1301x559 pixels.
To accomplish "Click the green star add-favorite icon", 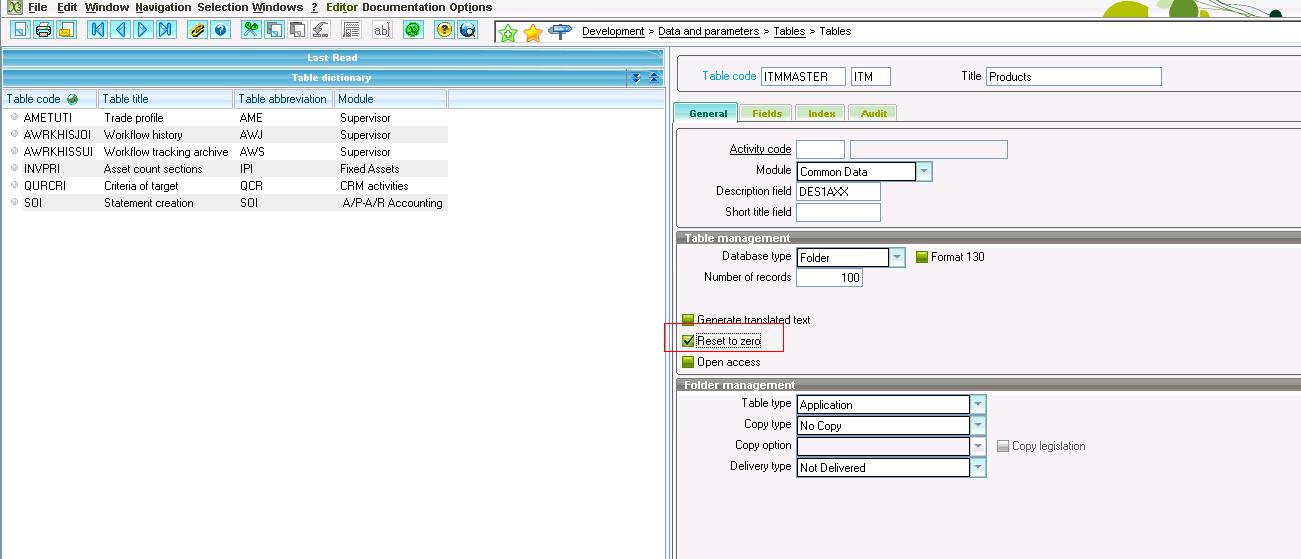I will pyautogui.click(x=508, y=32).
